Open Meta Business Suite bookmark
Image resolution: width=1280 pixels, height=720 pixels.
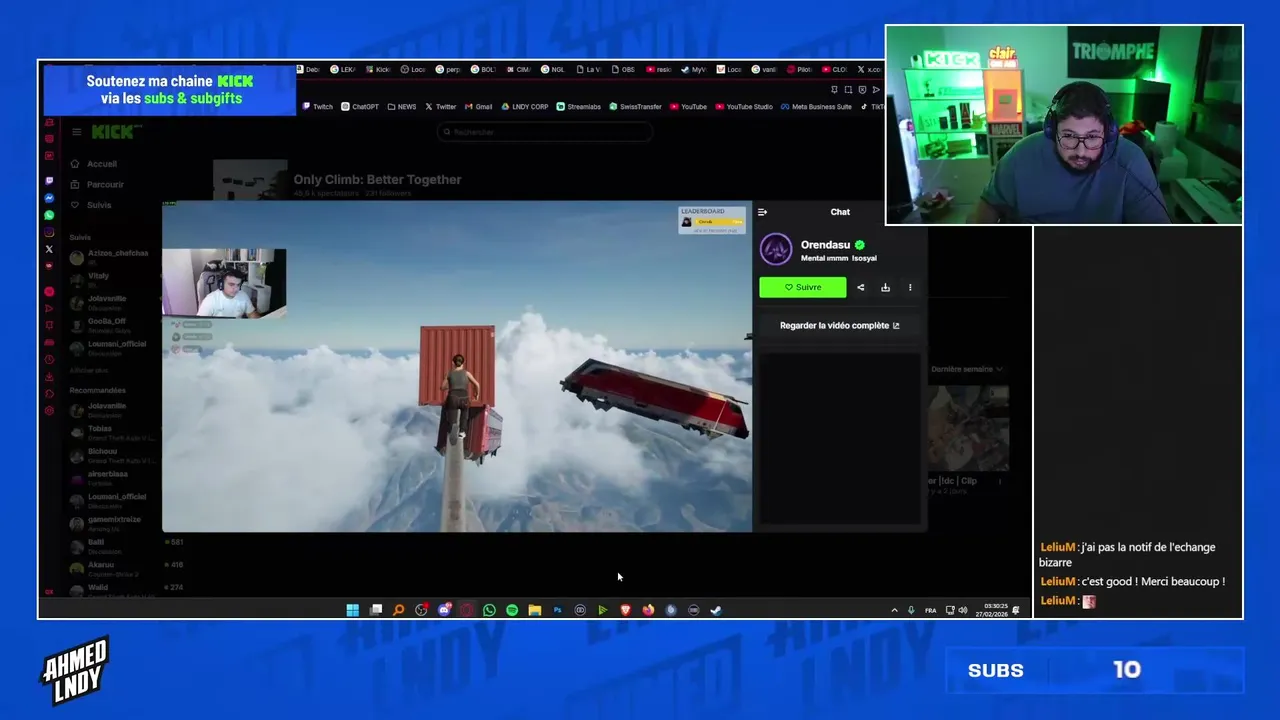(816, 106)
